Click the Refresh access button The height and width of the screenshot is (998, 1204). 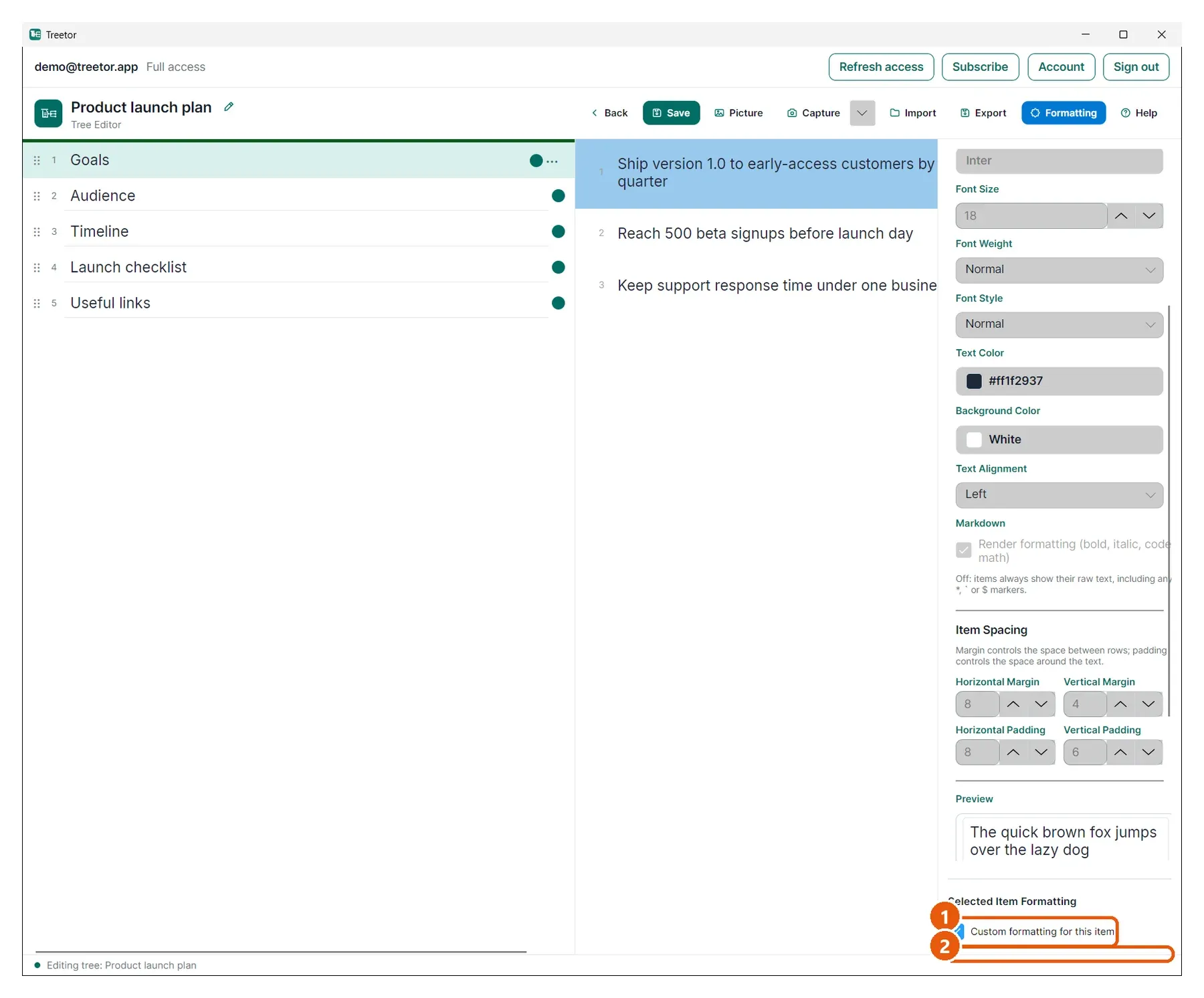(881, 67)
